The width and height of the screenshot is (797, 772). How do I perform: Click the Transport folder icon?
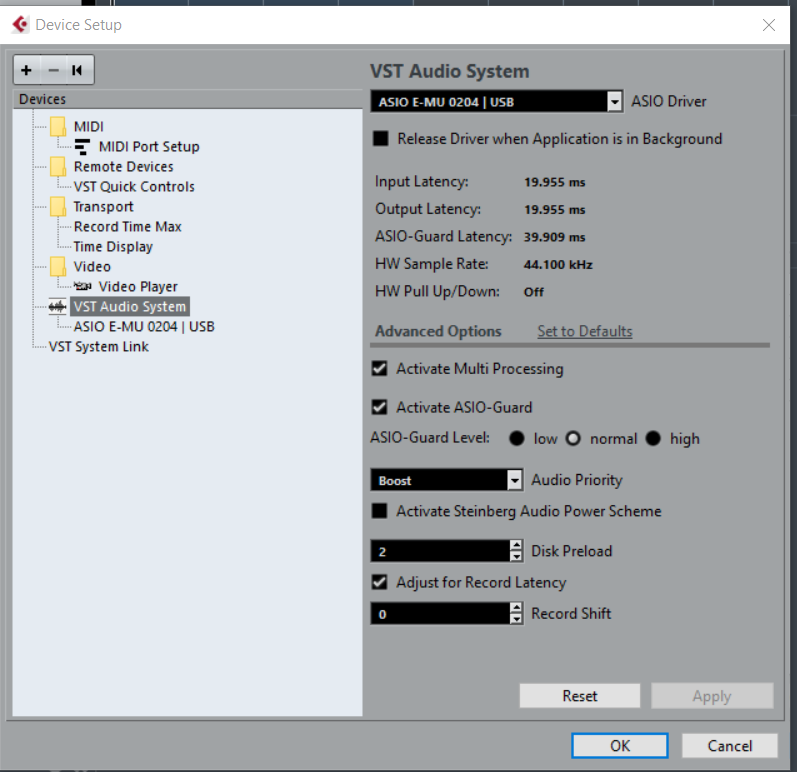(x=58, y=207)
